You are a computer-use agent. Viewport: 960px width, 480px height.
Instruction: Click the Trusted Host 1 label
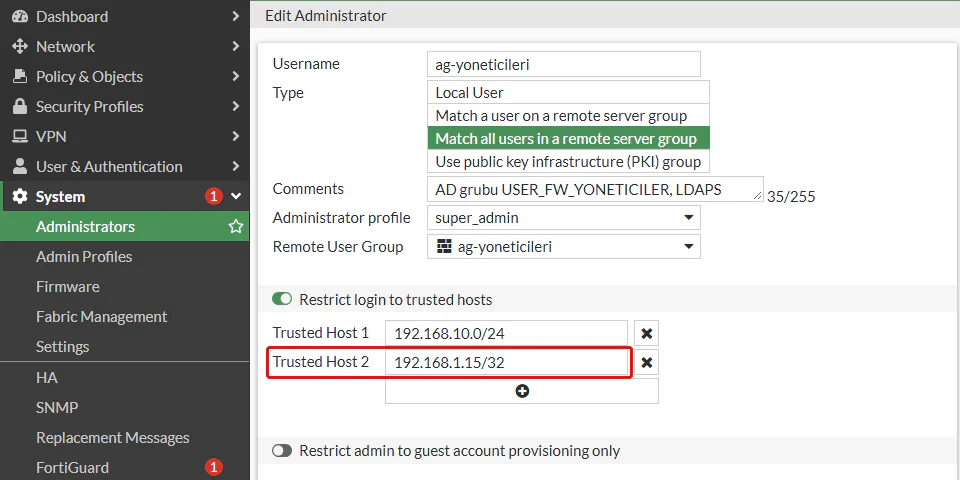(x=321, y=333)
